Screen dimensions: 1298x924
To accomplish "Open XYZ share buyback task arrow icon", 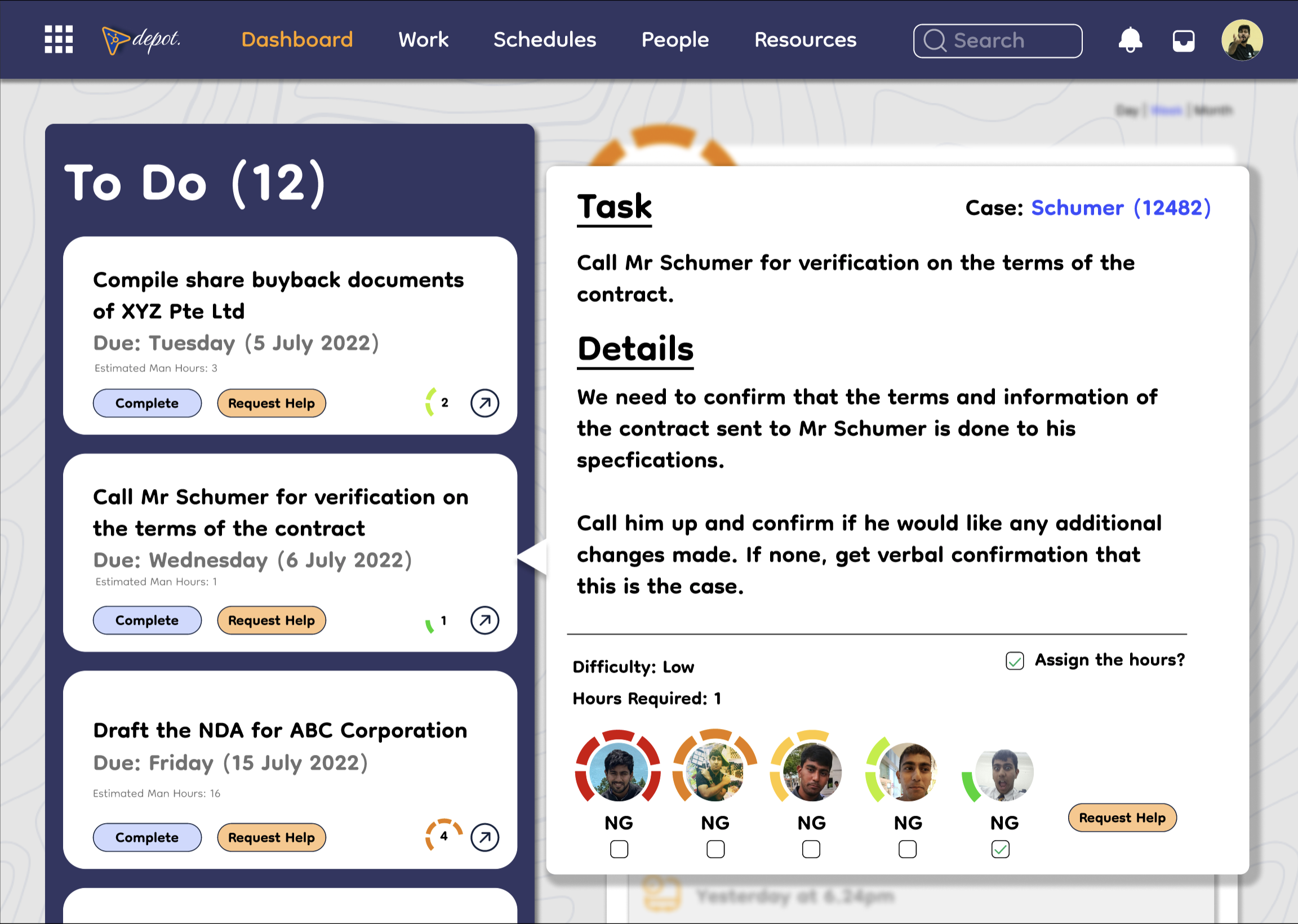I will coord(484,403).
